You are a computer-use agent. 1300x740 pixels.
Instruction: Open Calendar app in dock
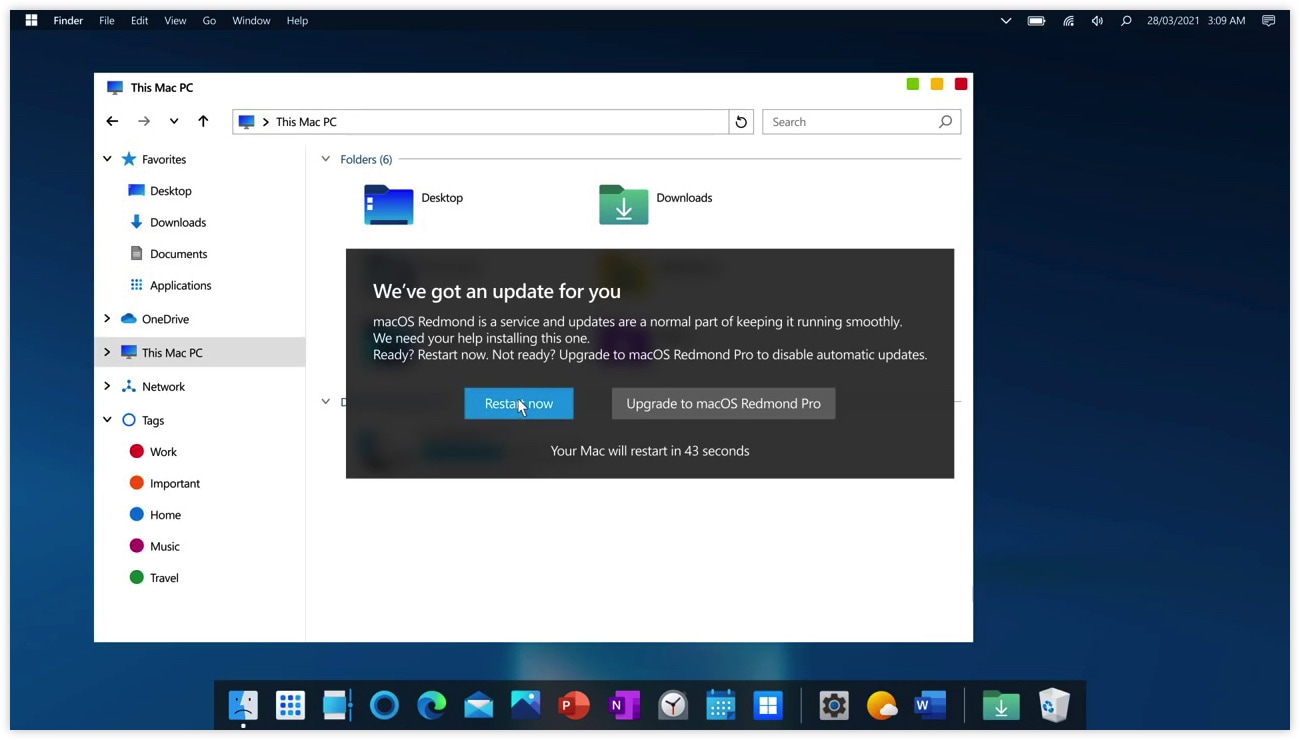pyautogui.click(x=720, y=705)
